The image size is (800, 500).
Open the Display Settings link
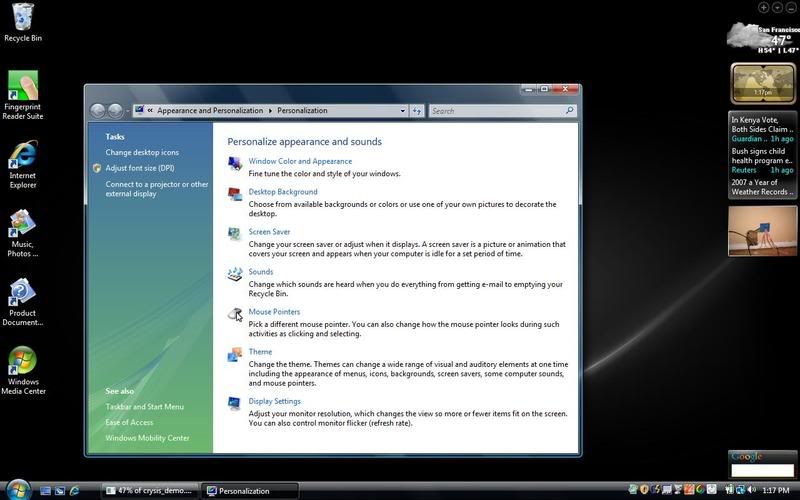(274, 402)
